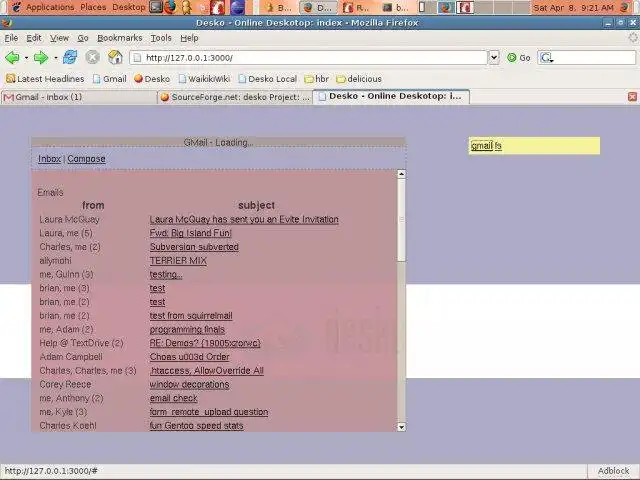Open the View menu
Image resolution: width=640 pixels, height=480 pixels.
pos(59,38)
